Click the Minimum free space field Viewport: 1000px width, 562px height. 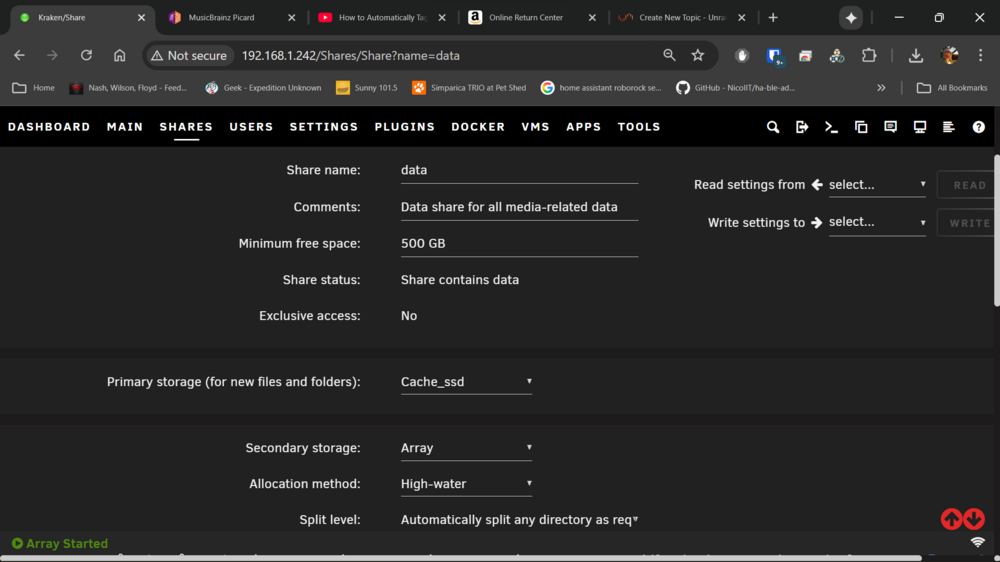[519, 244]
